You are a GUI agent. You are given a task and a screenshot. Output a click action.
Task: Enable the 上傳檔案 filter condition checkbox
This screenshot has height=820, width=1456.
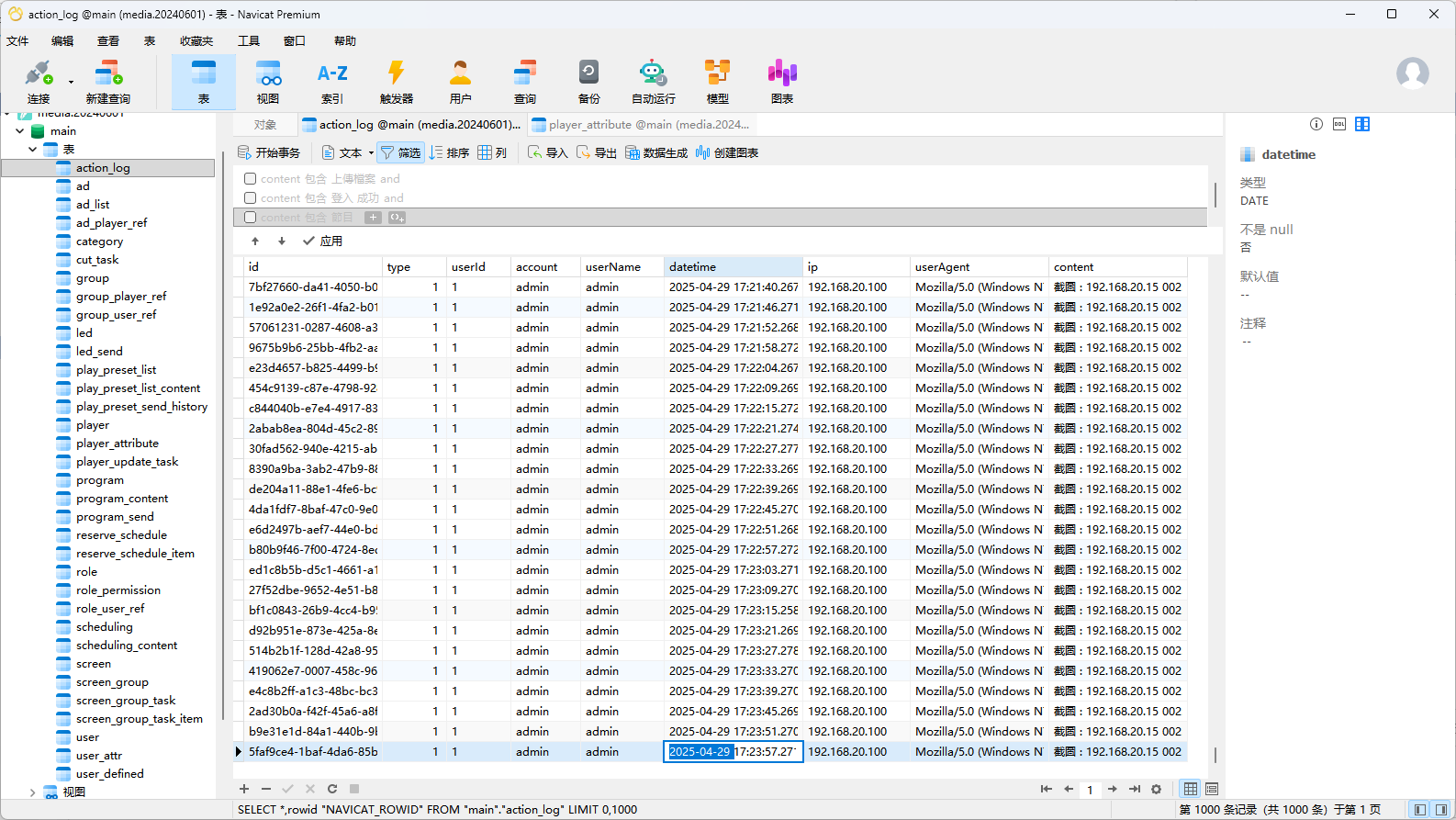pos(250,178)
